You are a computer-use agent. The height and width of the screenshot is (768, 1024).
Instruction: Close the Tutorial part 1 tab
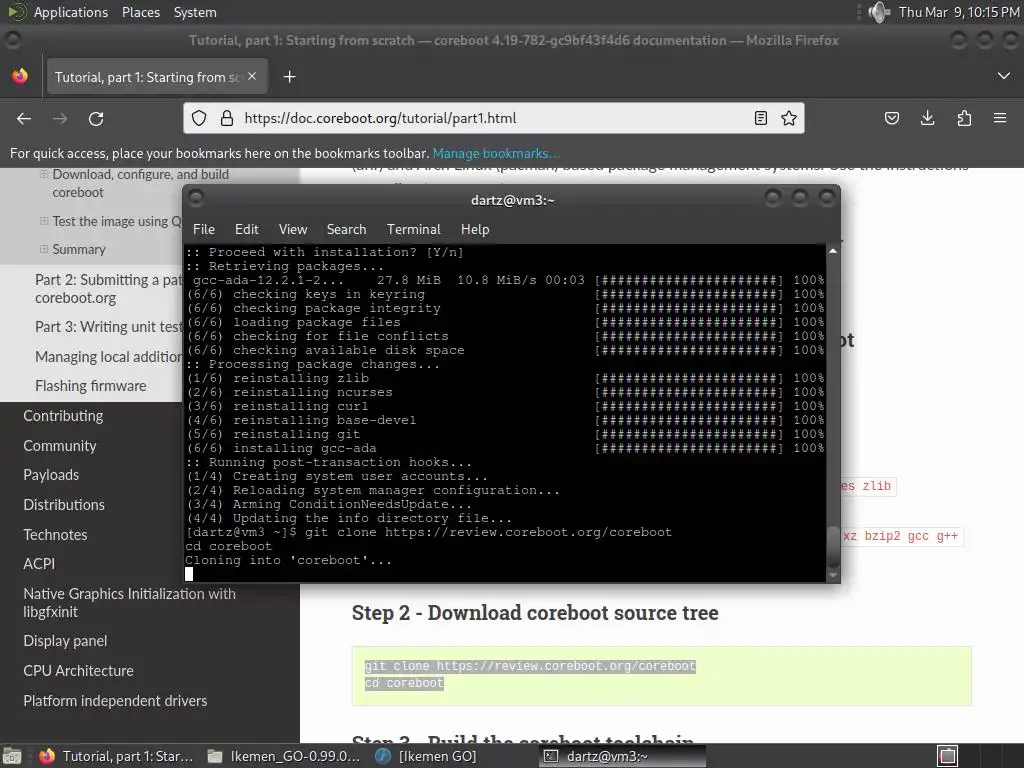click(x=252, y=76)
